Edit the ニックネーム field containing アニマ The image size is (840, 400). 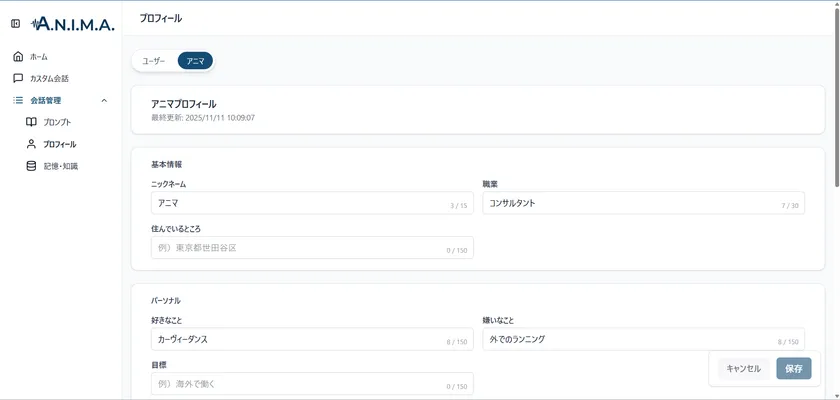[x=312, y=203]
